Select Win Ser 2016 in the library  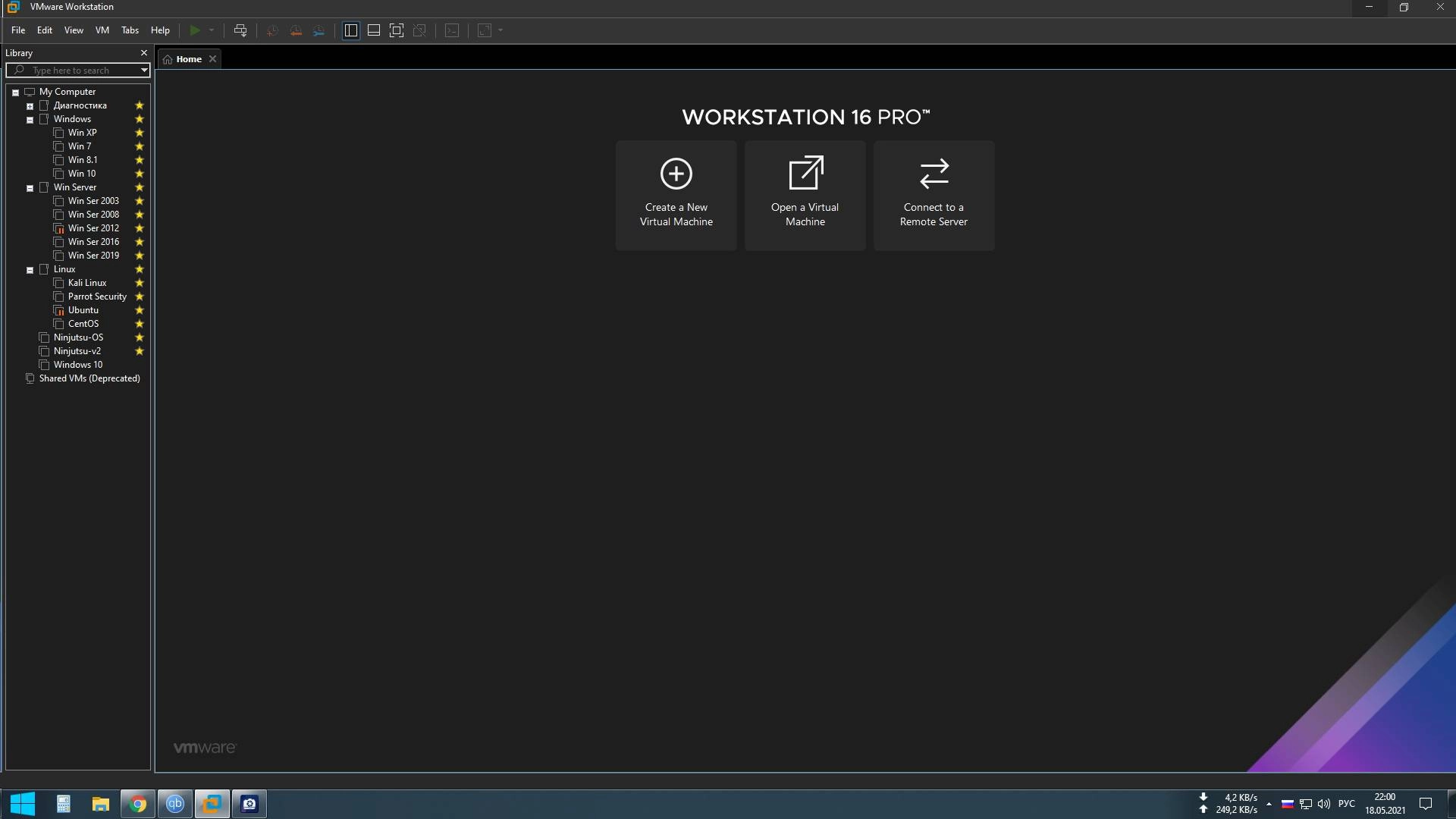pyautogui.click(x=93, y=242)
